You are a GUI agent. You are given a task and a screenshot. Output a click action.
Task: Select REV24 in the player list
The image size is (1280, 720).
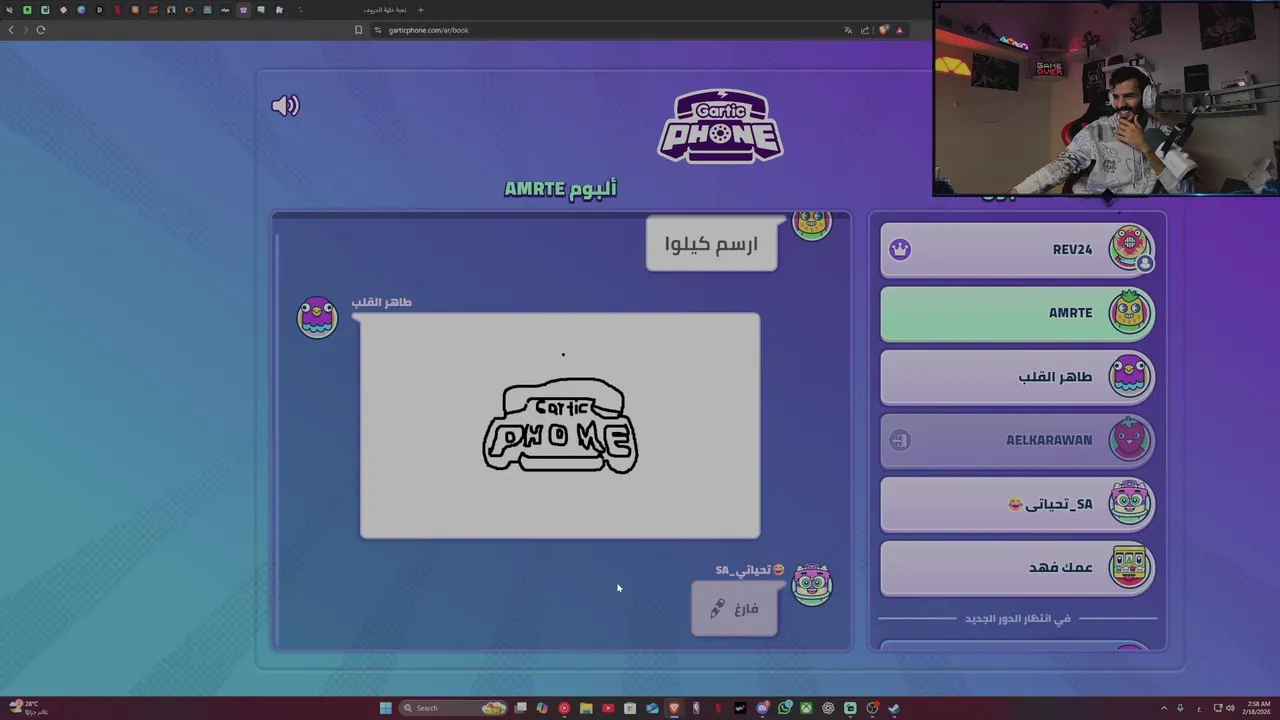(1017, 249)
